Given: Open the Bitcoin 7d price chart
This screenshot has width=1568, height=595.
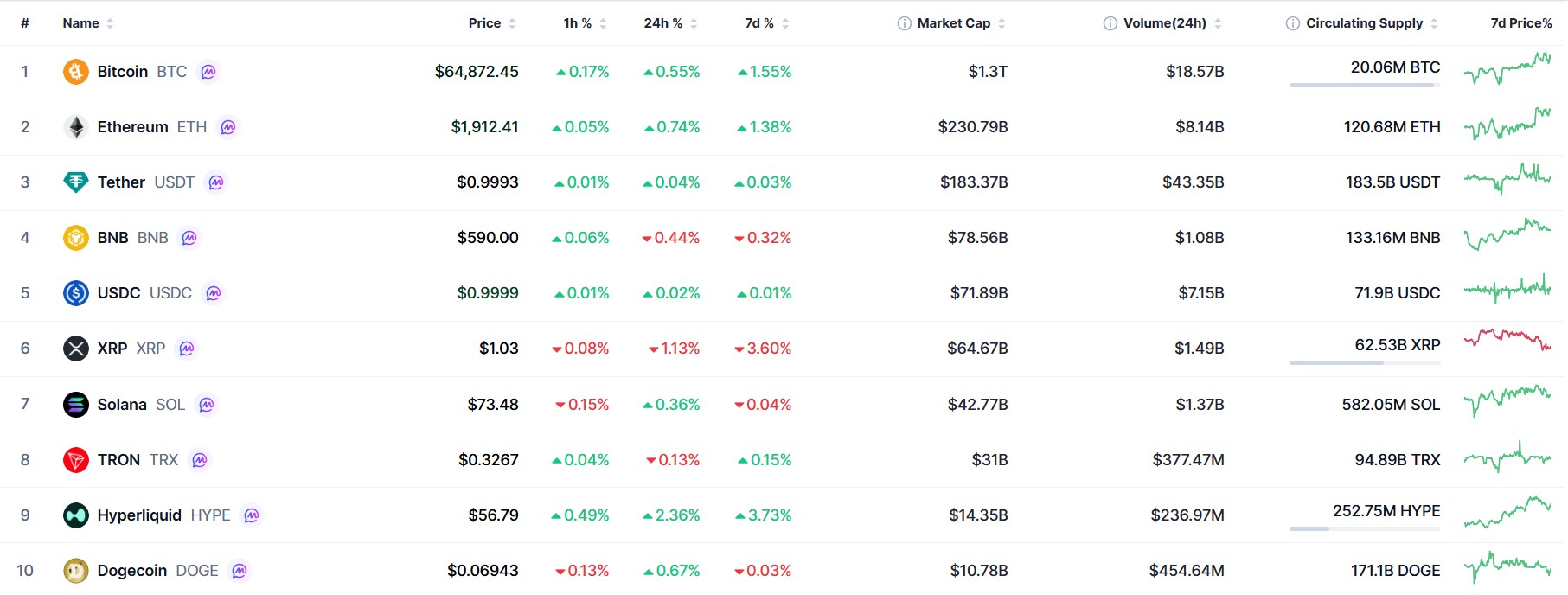Looking at the screenshot, I should [1507, 68].
